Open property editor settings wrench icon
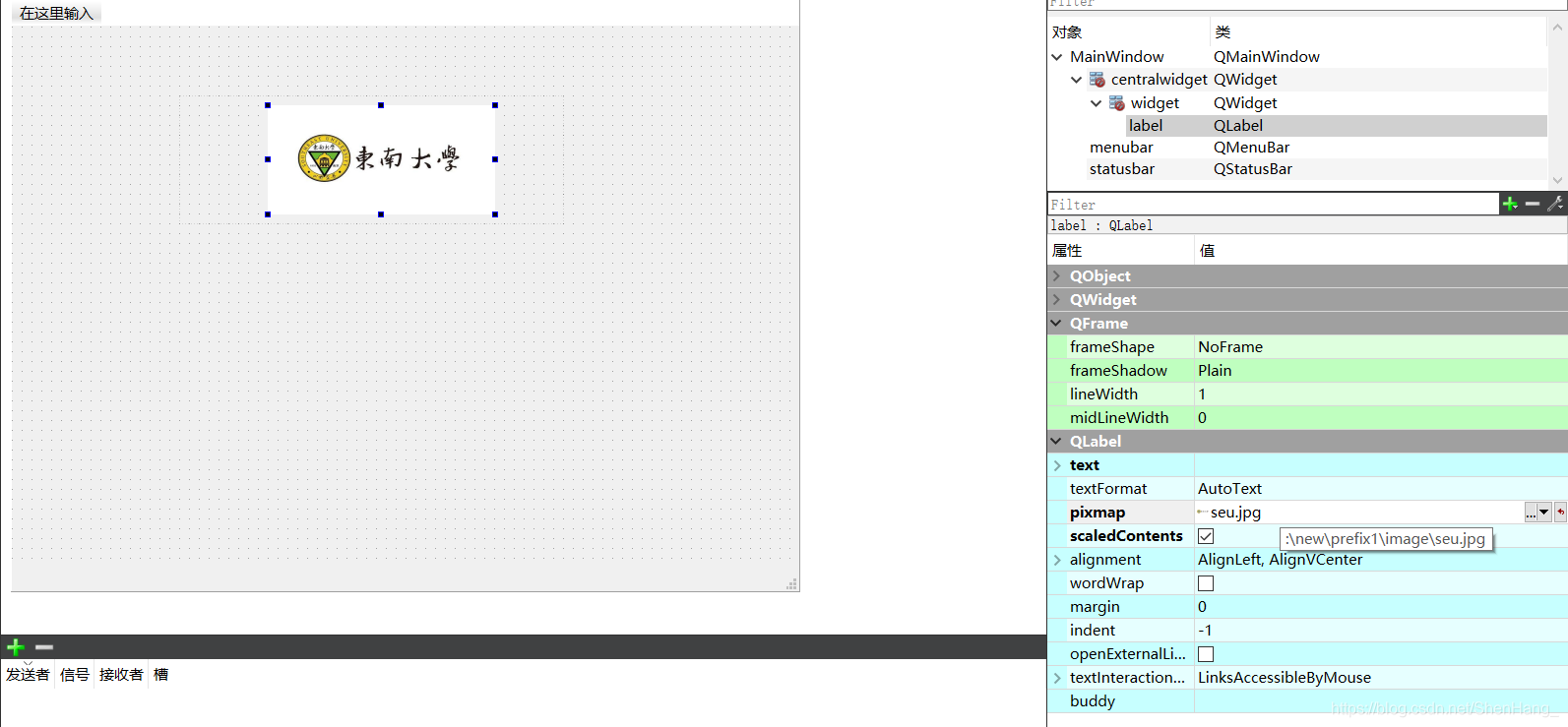The width and height of the screenshot is (1568, 727). click(x=1555, y=204)
